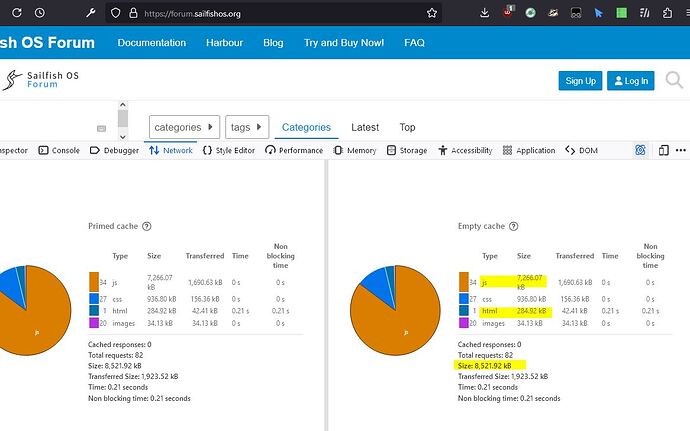
Task: Open the tags dropdown filter
Action: 247,127
